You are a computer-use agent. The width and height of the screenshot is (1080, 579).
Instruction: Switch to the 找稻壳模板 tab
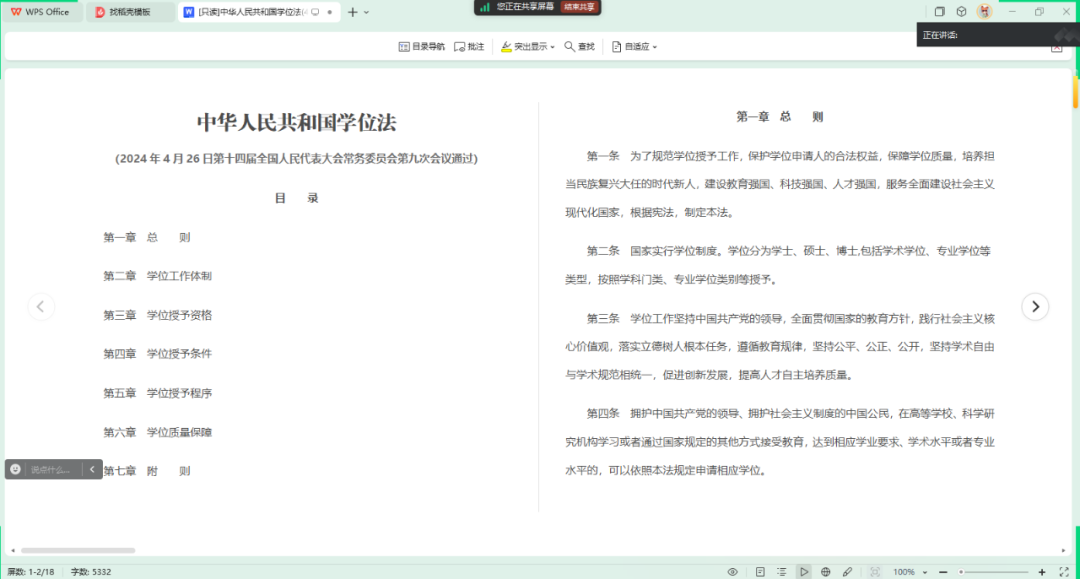click(x=129, y=12)
